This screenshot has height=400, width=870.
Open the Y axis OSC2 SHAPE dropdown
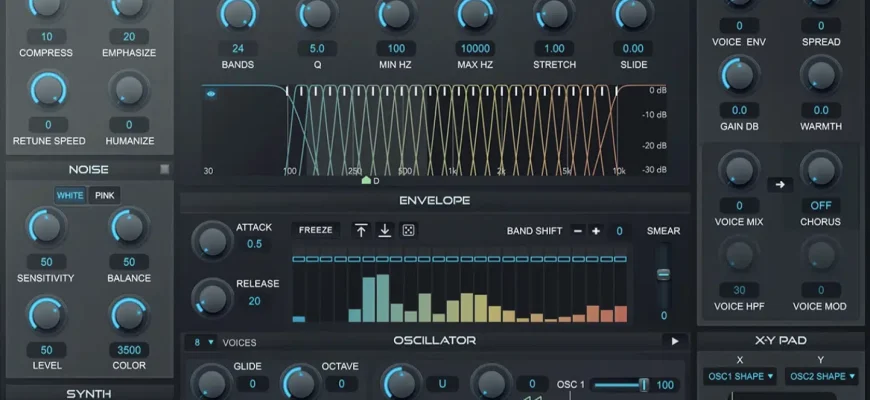click(823, 377)
